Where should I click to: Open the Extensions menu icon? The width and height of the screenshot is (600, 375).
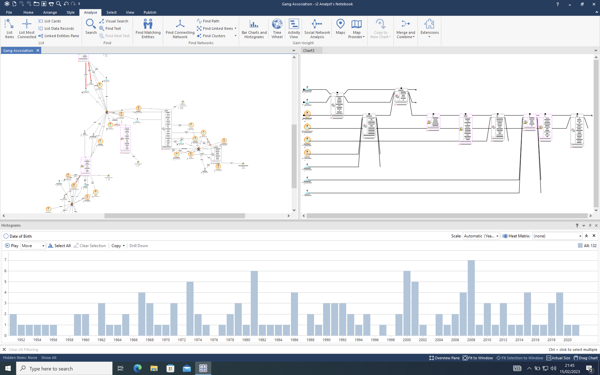(x=429, y=24)
